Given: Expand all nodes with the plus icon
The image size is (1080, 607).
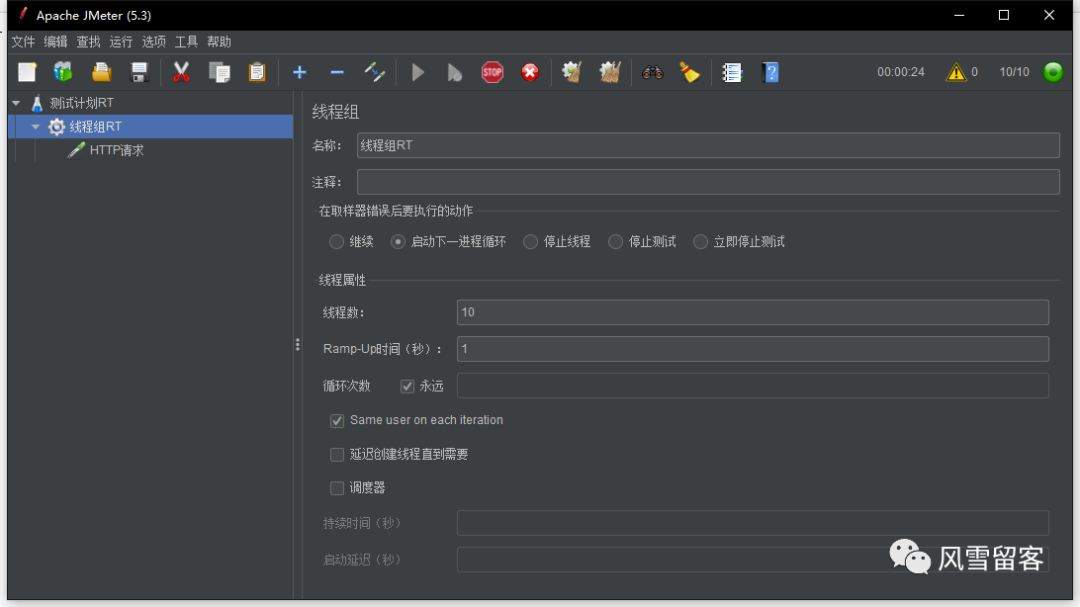Looking at the screenshot, I should click(299, 72).
